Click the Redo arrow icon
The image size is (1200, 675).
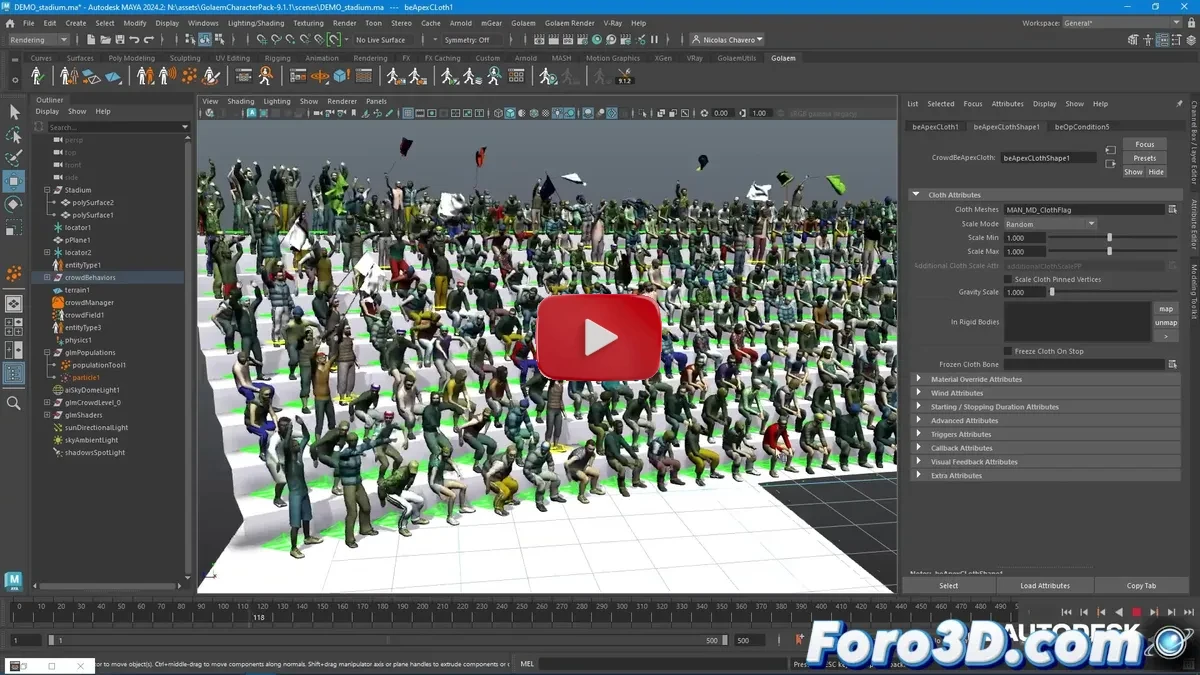(x=149, y=40)
